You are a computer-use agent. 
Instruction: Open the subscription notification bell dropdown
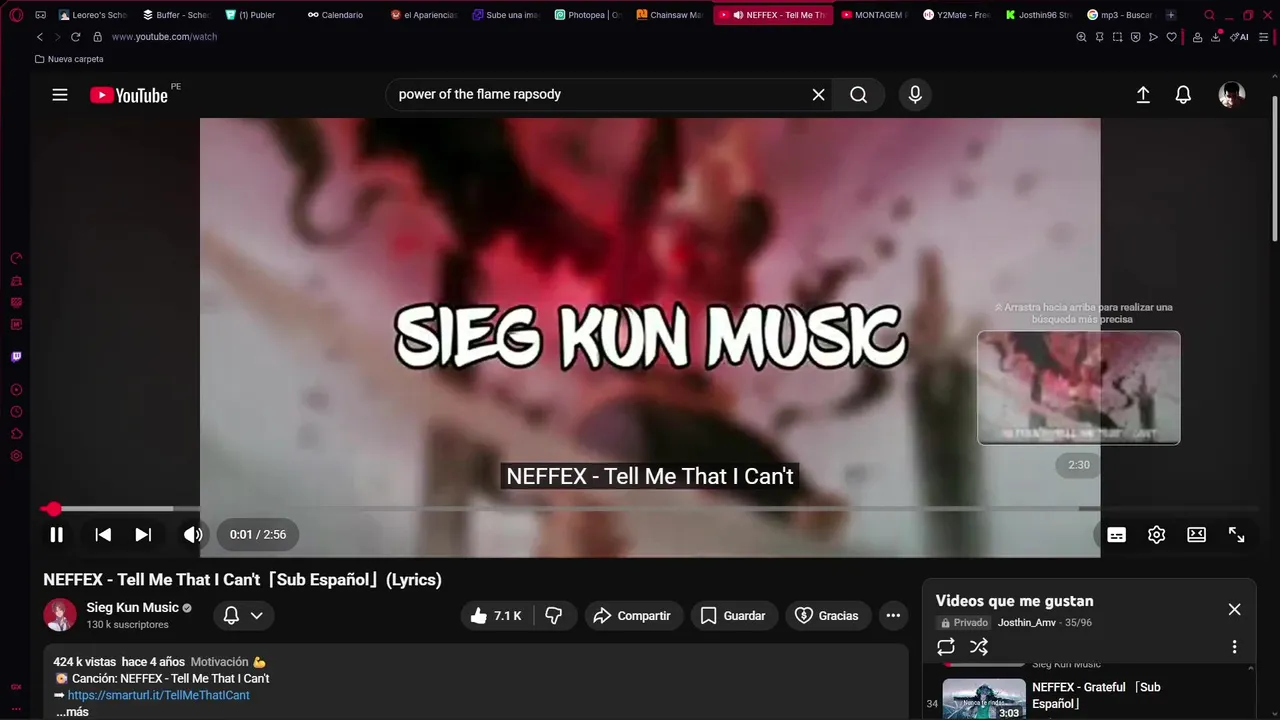coord(243,616)
